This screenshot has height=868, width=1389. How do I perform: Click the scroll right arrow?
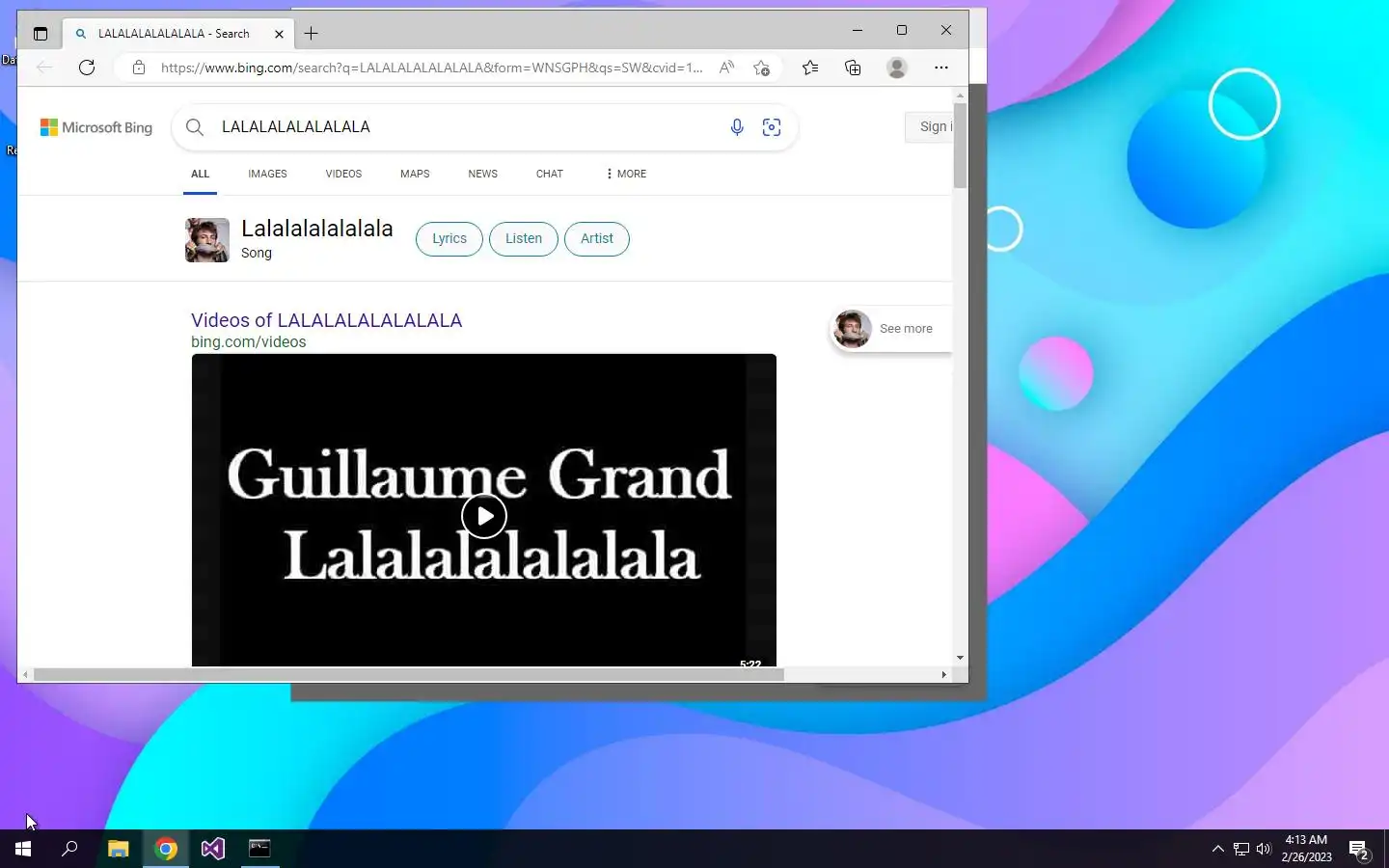point(943,674)
